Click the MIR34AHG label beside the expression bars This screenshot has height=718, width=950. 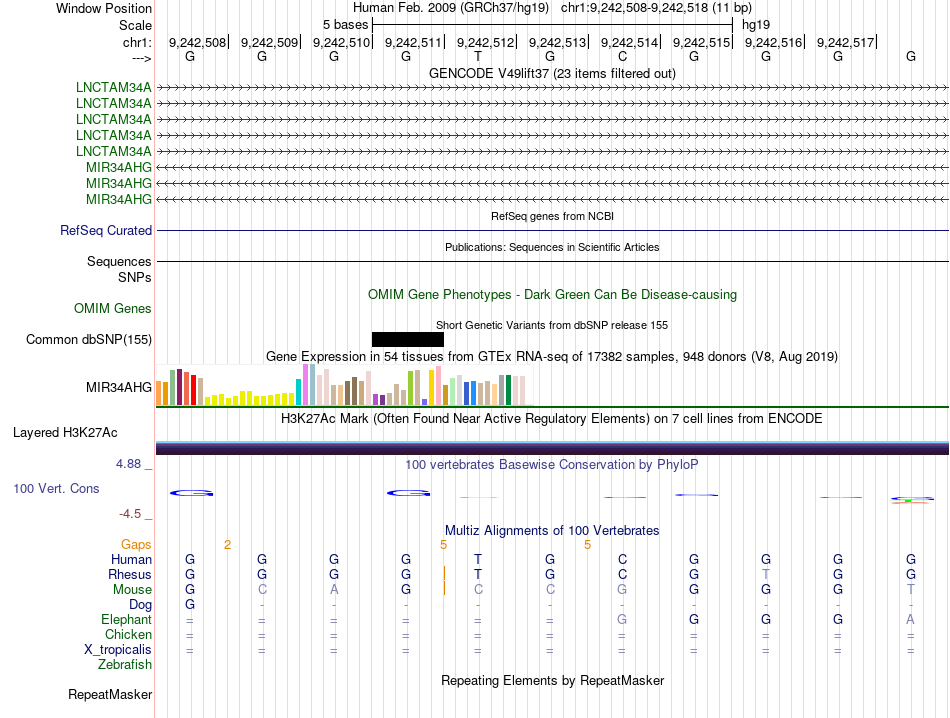[119, 387]
